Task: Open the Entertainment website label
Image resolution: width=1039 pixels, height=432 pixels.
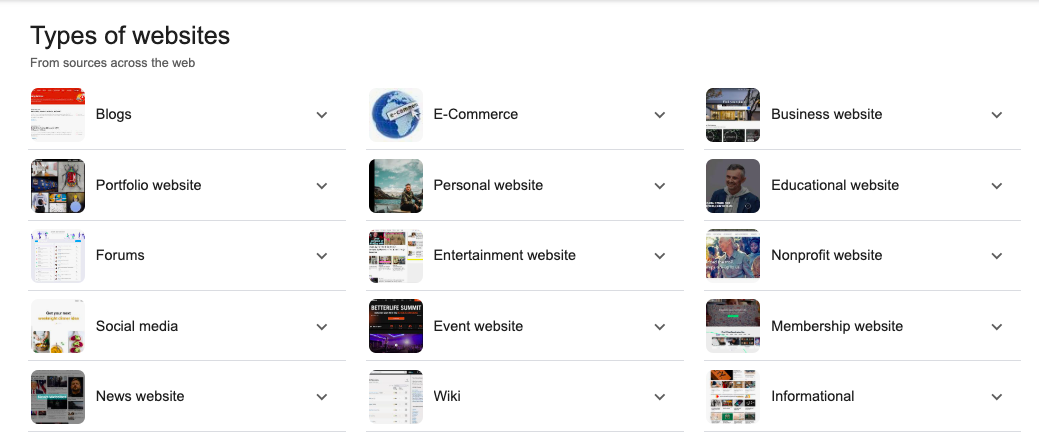Action: click(x=504, y=255)
